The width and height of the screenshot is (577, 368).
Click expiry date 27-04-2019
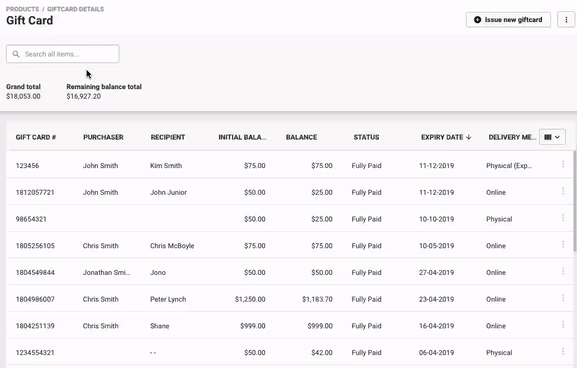pyautogui.click(x=436, y=273)
